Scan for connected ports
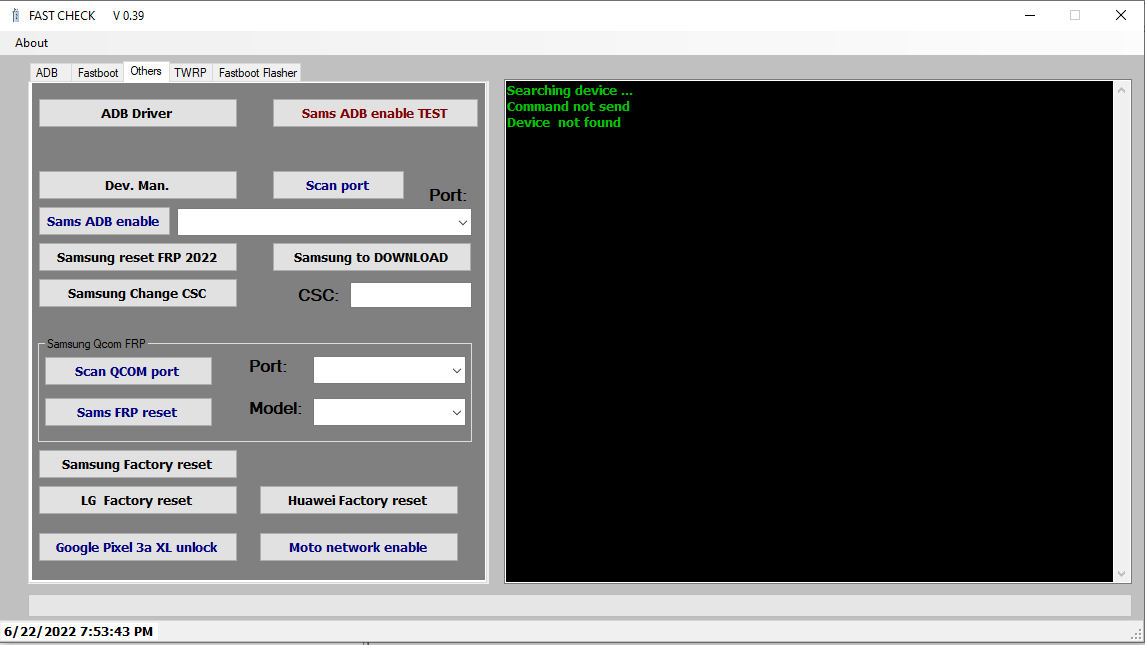 click(338, 185)
